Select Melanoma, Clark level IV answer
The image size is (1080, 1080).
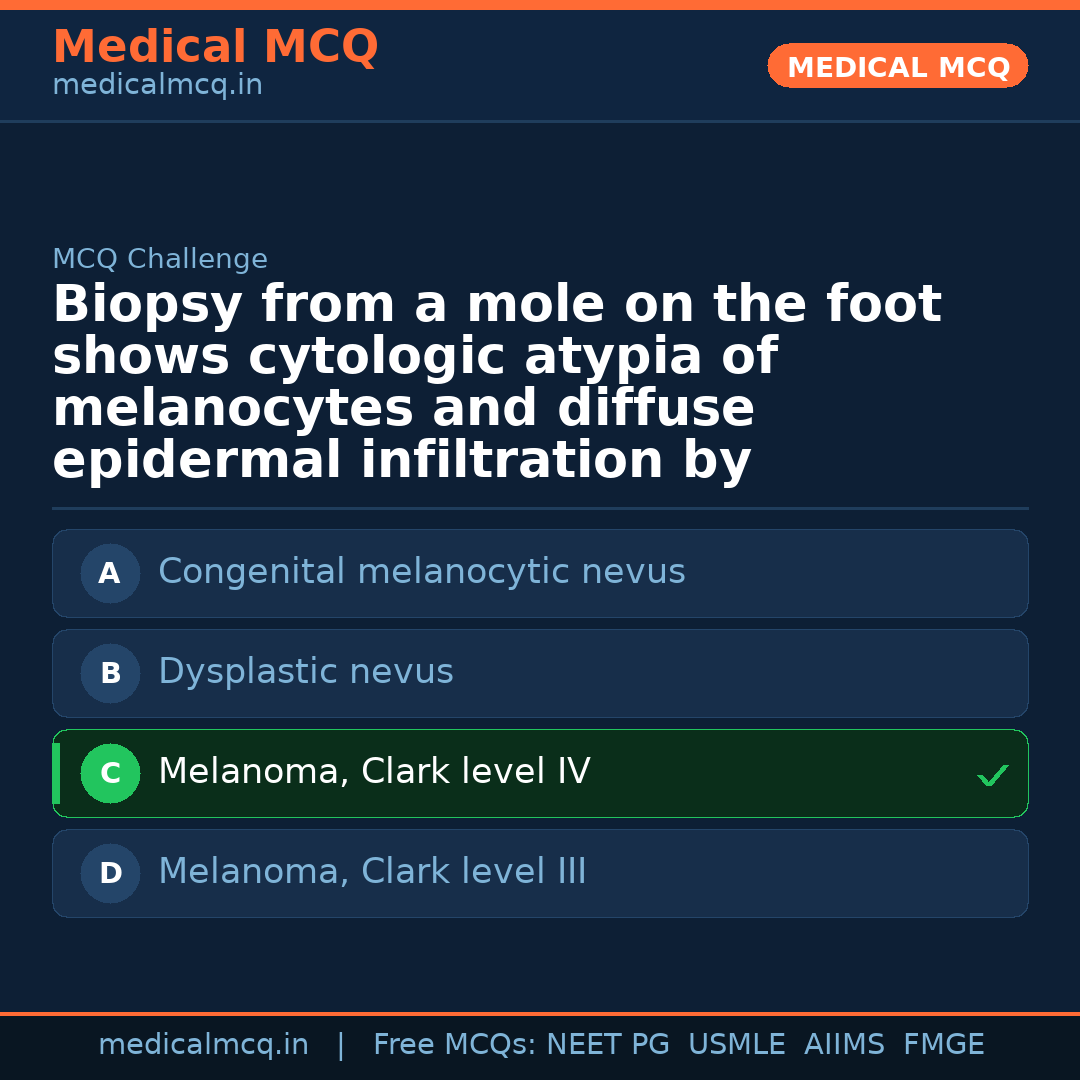click(374, 772)
